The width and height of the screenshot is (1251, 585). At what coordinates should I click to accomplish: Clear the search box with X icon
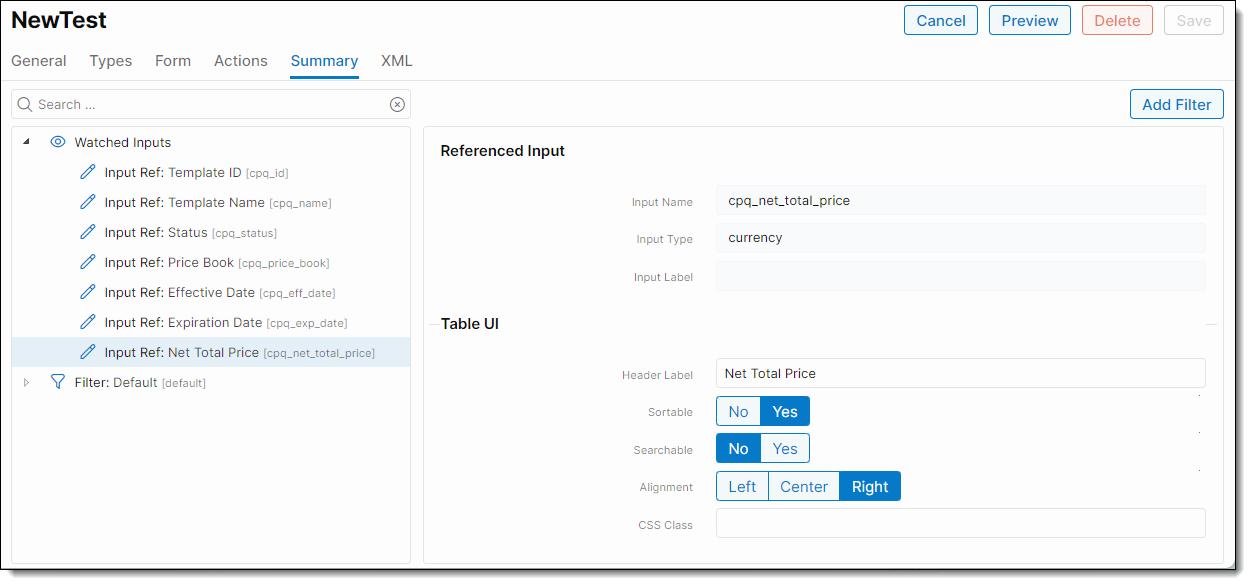397,104
